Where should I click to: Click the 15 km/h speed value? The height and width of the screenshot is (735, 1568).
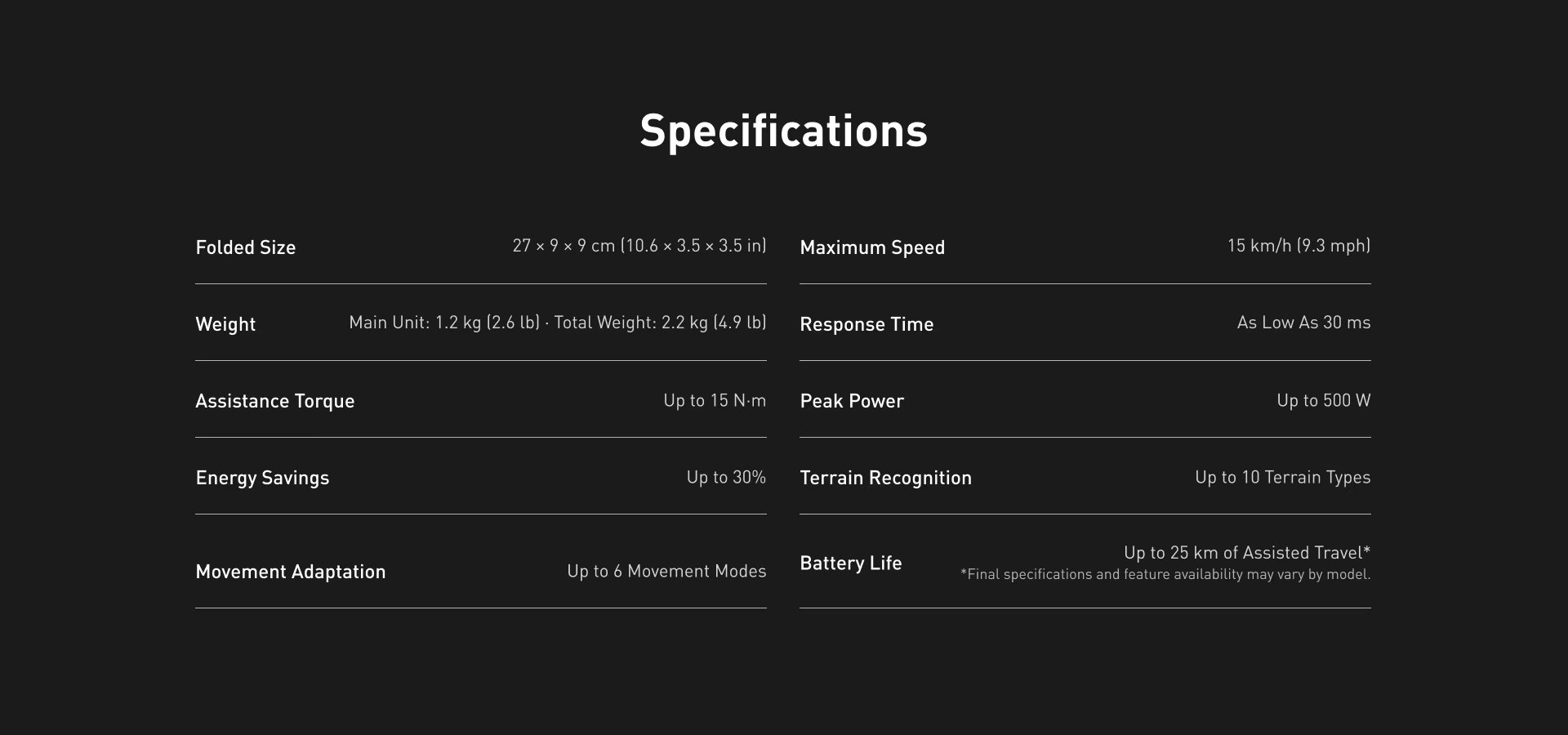pos(1298,246)
